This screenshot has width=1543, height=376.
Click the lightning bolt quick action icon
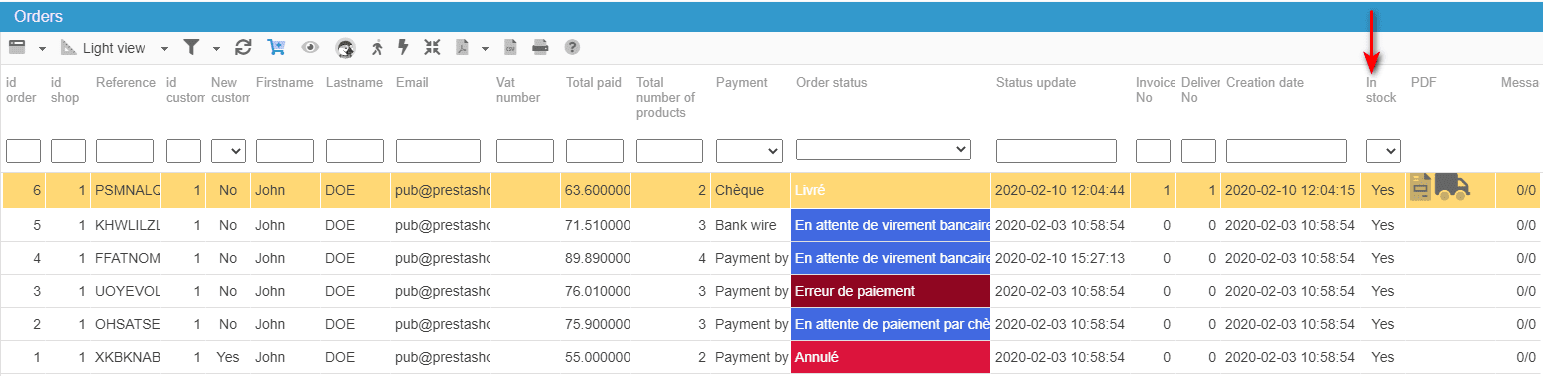(x=404, y=47)
